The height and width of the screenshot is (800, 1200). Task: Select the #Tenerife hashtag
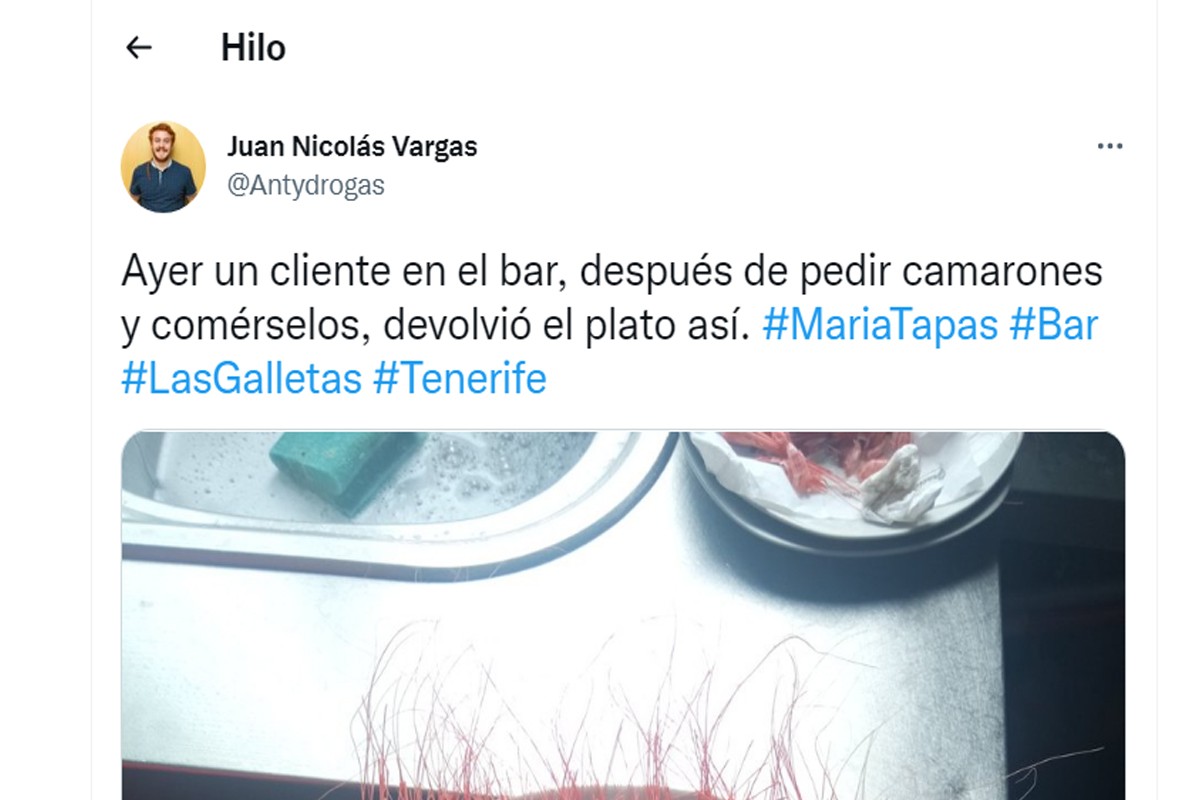pyautogui.click(x=460, y=379)
